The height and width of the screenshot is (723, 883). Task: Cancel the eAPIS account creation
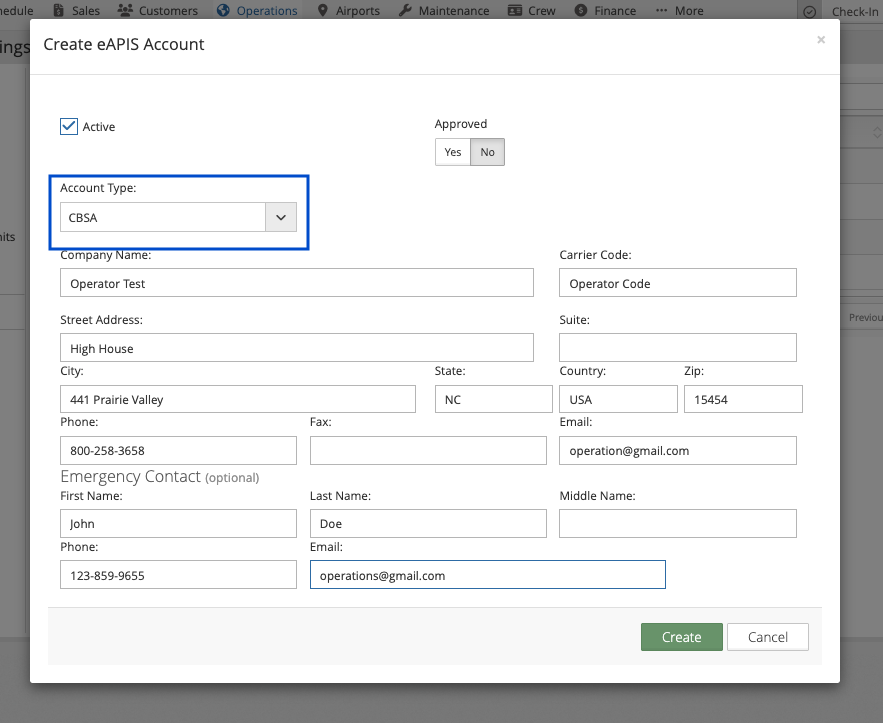767,637
